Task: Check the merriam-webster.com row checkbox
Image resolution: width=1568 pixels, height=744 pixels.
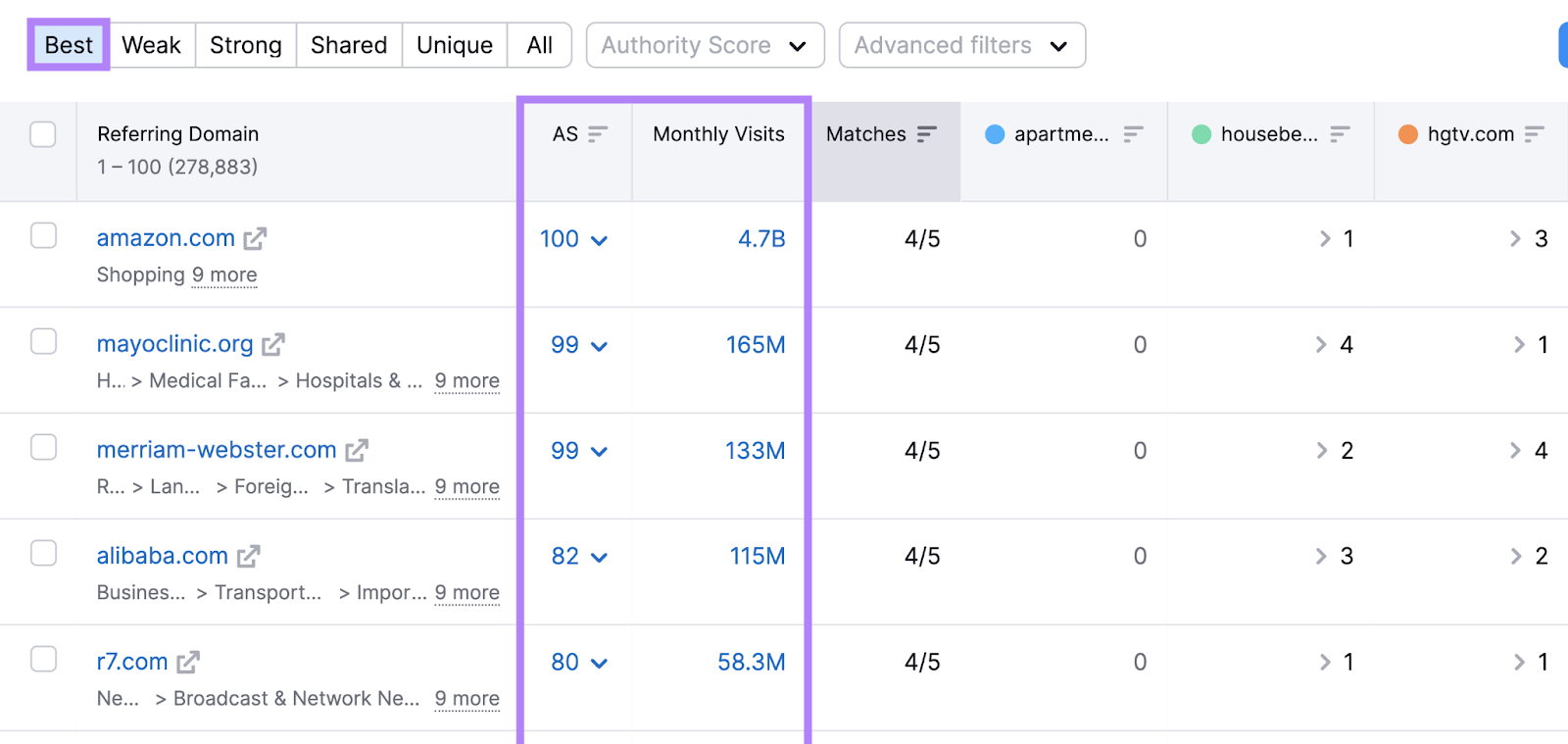Action: point(43,447)
